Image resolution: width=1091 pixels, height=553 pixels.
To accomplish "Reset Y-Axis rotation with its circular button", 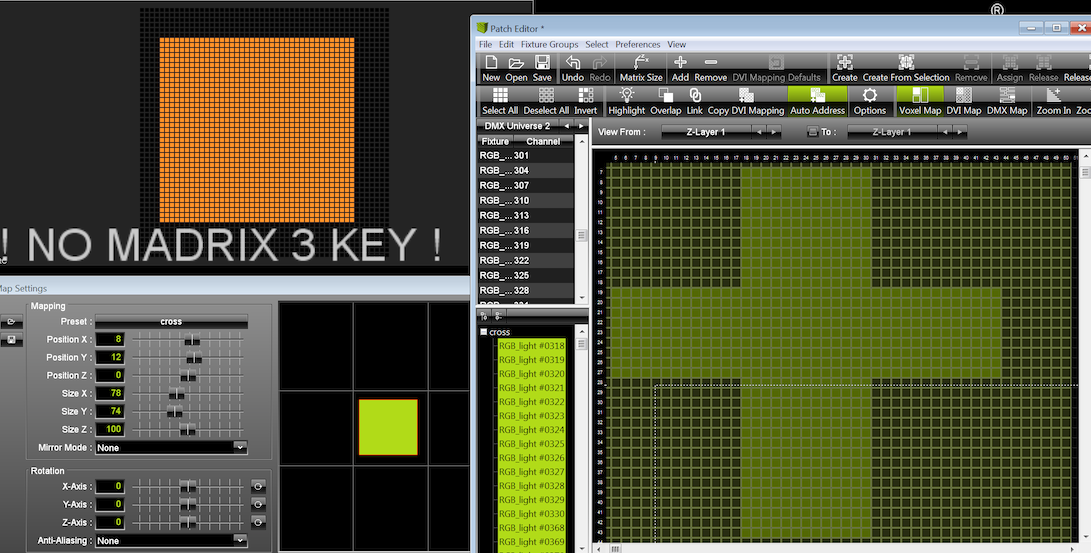I will [257, 504].
